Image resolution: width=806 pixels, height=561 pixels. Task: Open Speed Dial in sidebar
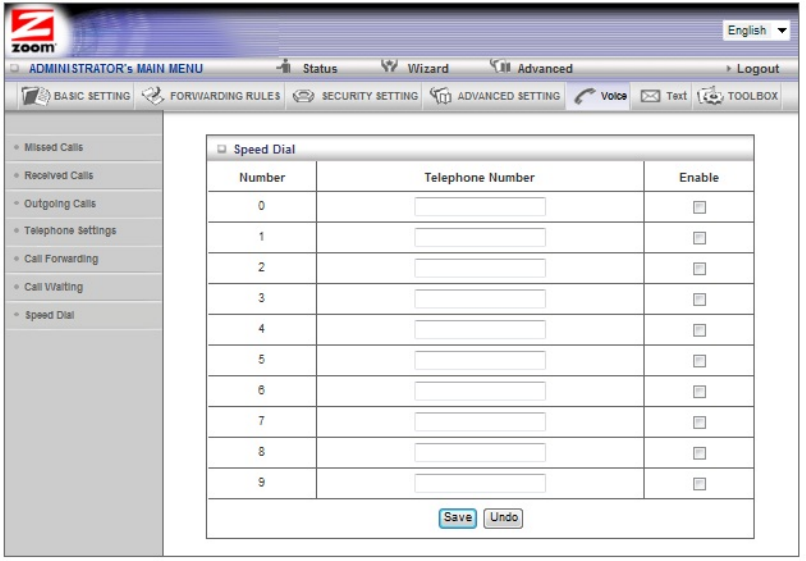pos(49,315)
